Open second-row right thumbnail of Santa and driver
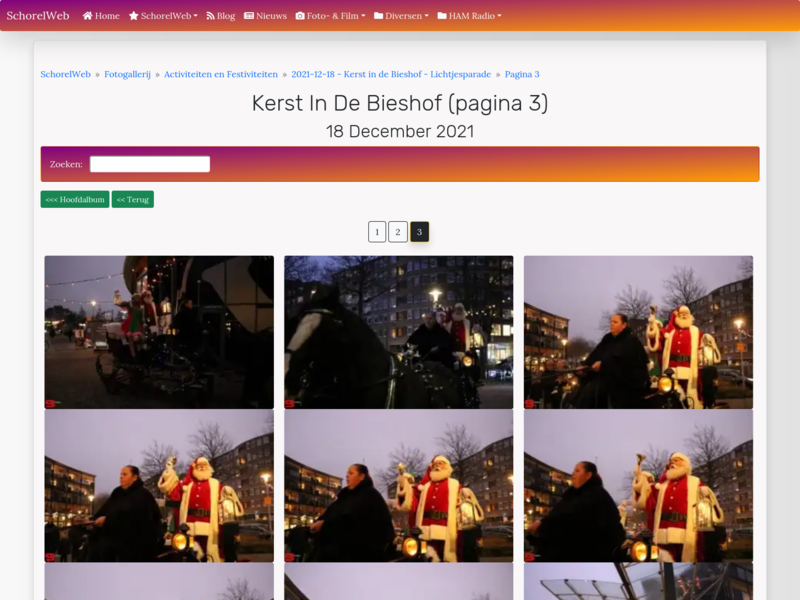The image size is (800, 600). pyautogui.click(x=638, y=486)
